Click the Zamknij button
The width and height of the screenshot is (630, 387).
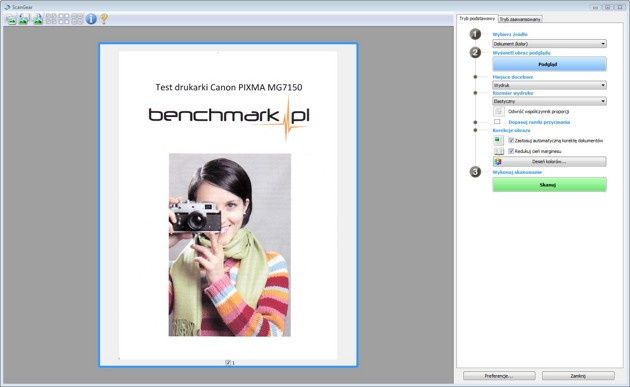pos(578,375)
